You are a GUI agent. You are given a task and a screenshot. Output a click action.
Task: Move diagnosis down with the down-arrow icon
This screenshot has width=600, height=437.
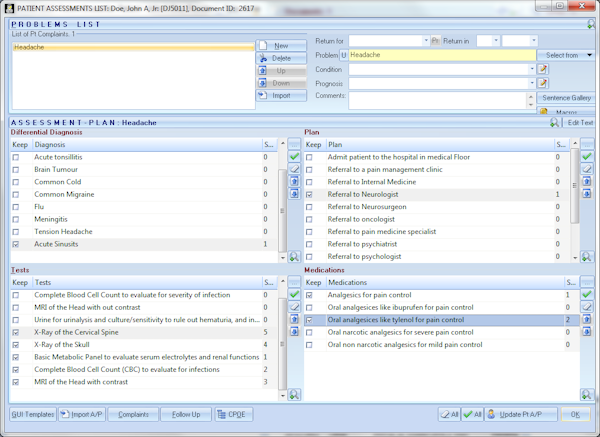coord(294,193)
